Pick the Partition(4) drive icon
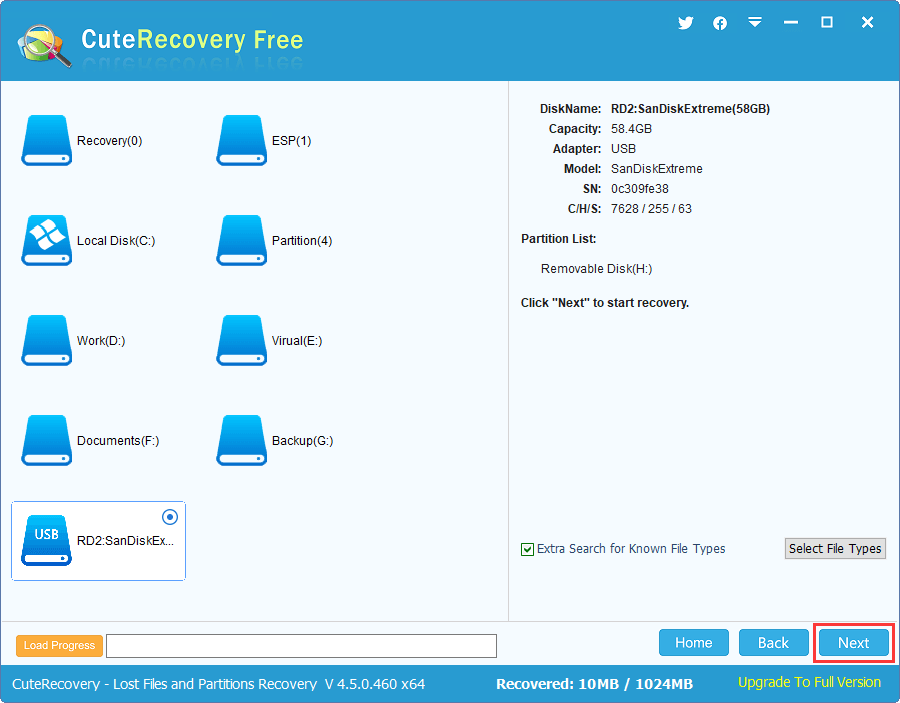This screenshot has width=900, height=703. pos(241,240)
